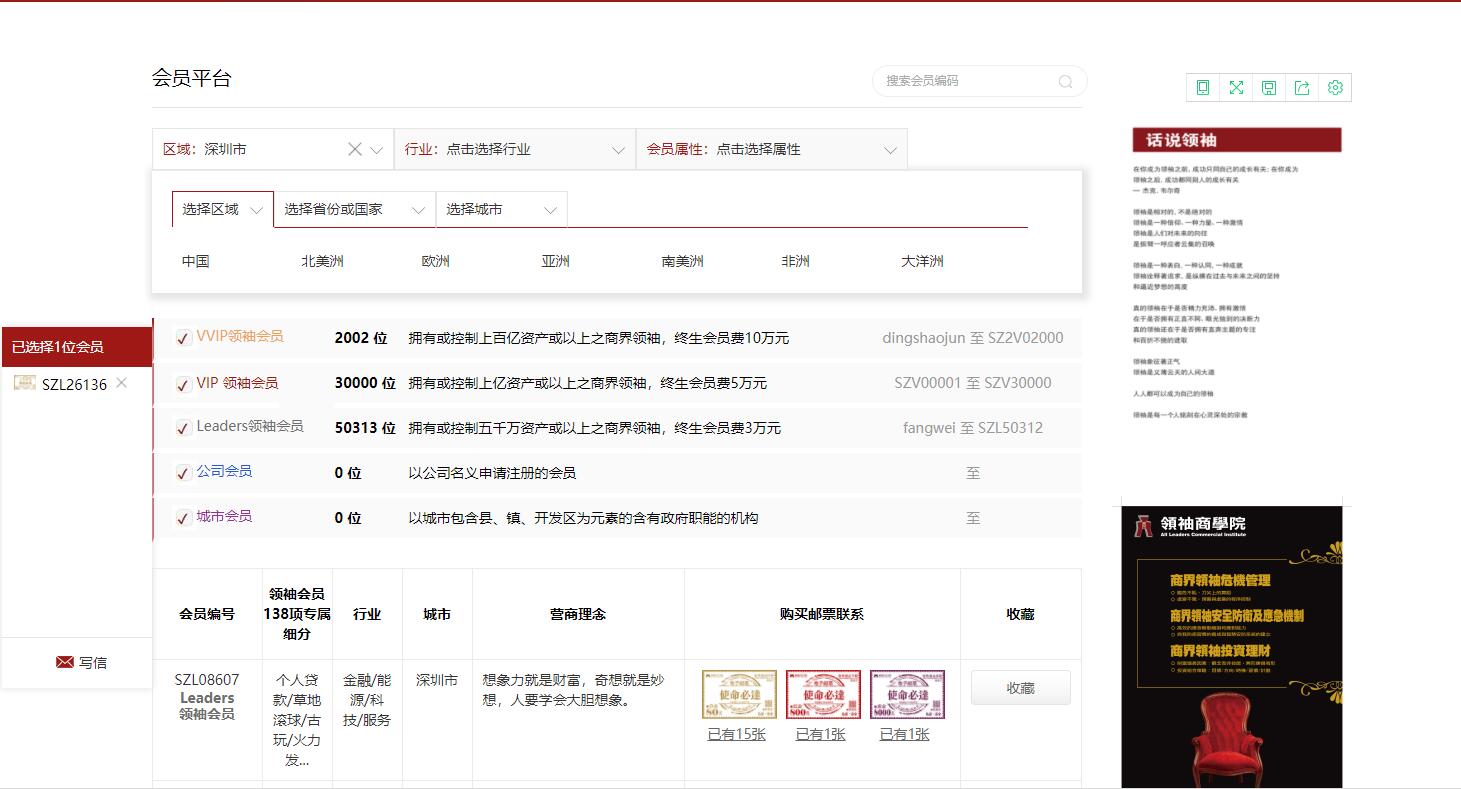The image size is (1461, 789).
Task: Remove selected member SZL26136
Action: pyautogui.click(x=122, y=383)
